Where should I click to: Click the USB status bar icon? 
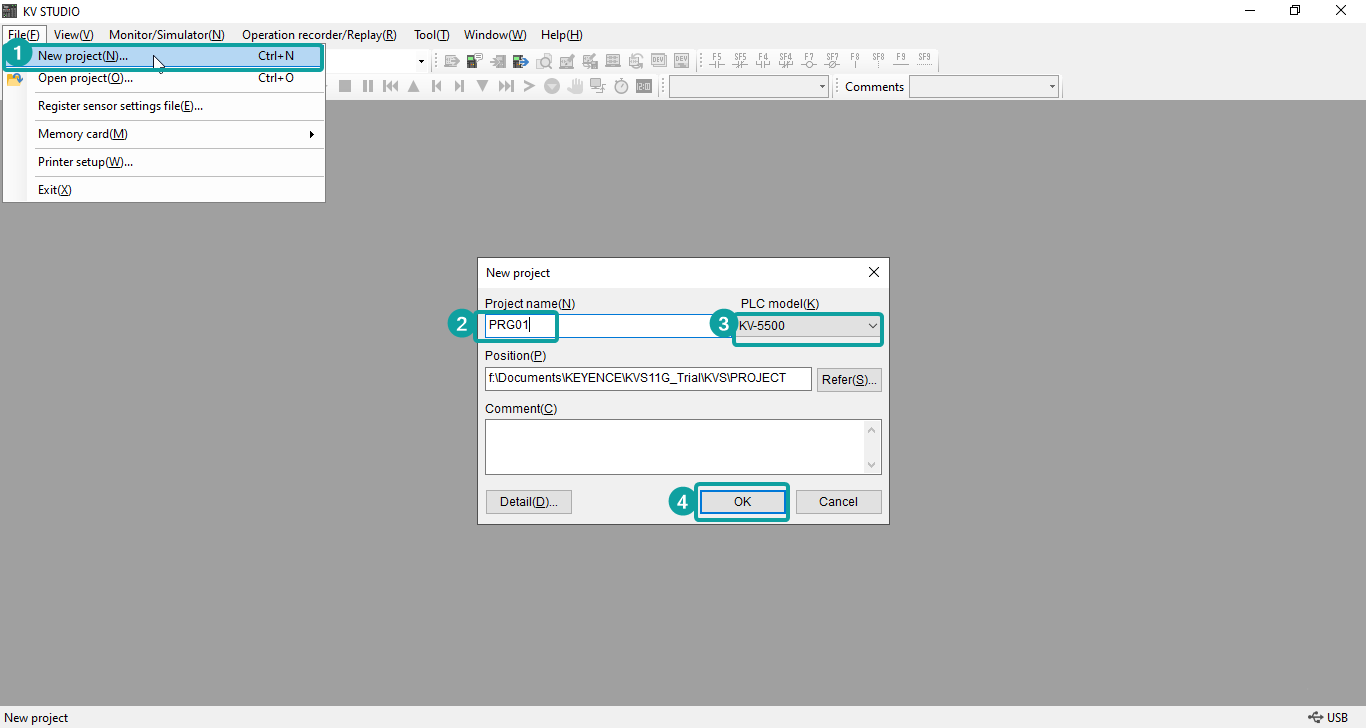(x=1315, y=717)
